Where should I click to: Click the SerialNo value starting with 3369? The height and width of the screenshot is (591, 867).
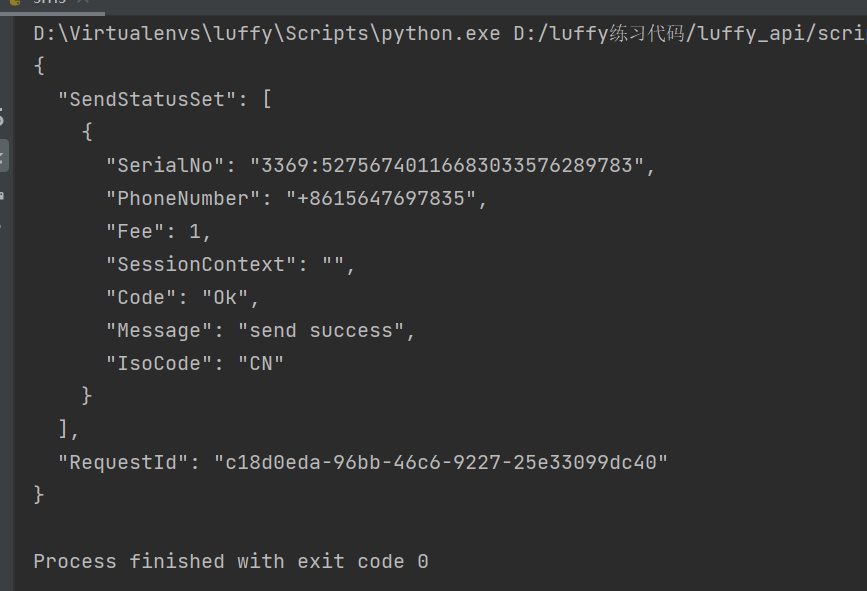[447, 165]
